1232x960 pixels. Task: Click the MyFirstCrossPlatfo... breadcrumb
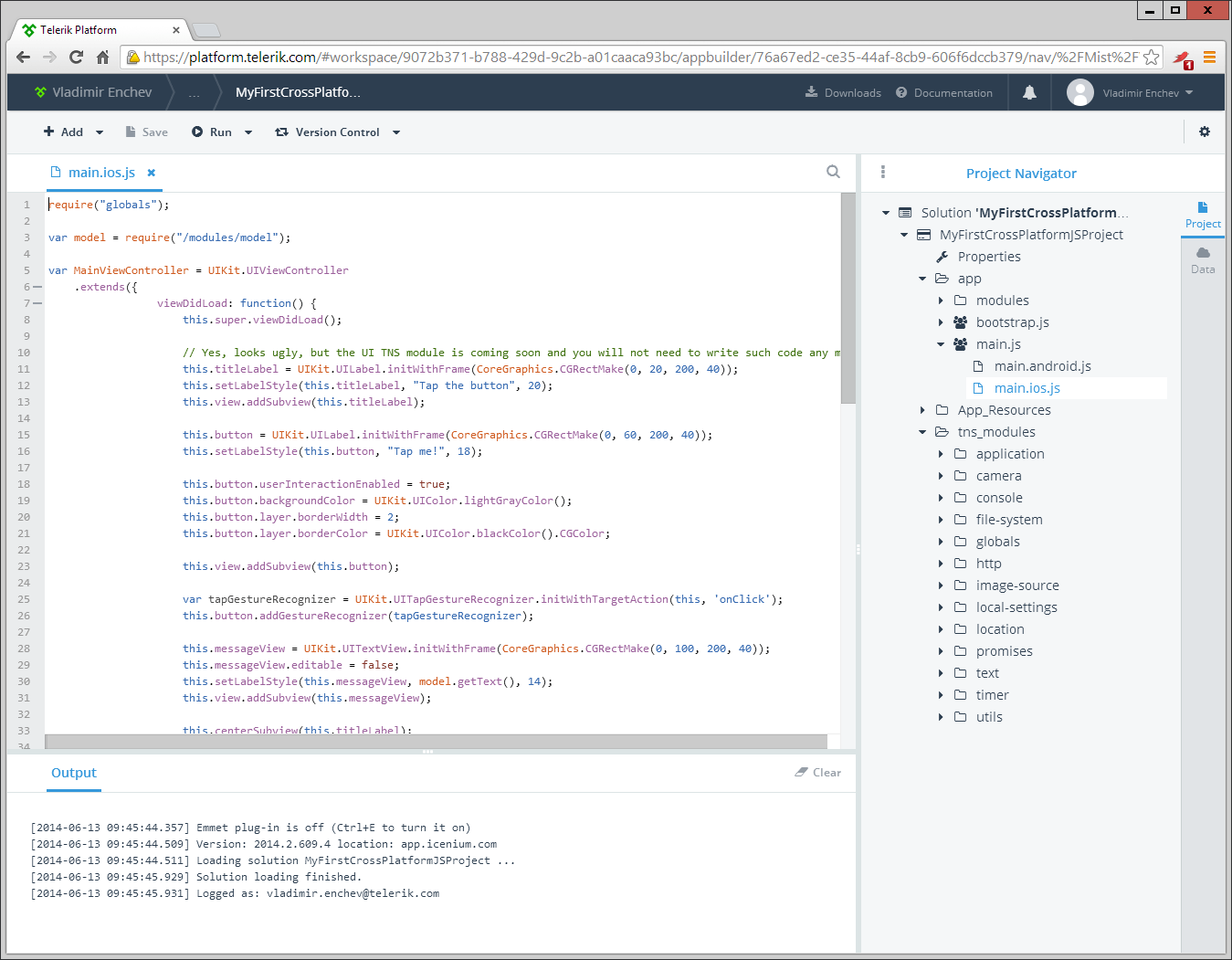coord(298,92)
